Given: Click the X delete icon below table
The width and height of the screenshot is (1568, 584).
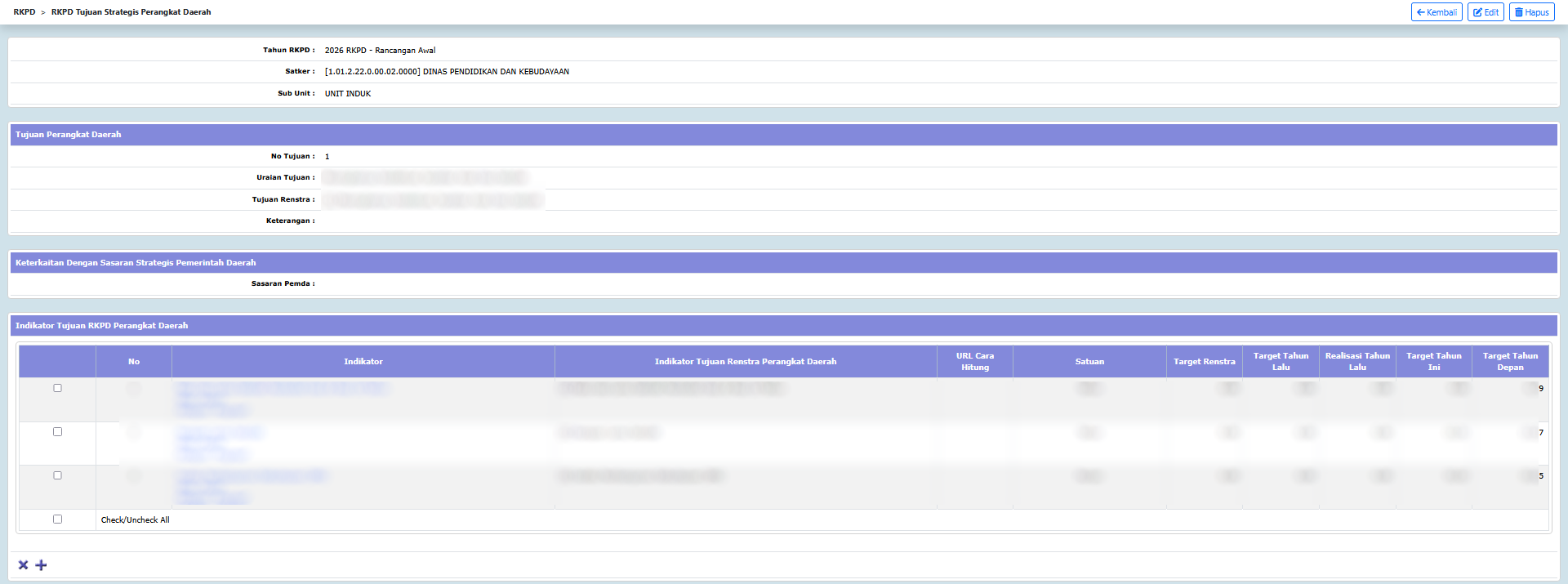Looking at the screenshot, I should point(23,565).
